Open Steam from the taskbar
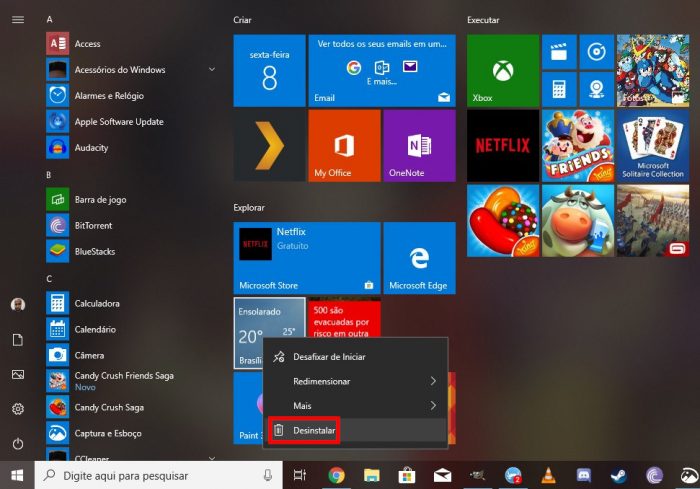700x489 pixels. [619, 476]
